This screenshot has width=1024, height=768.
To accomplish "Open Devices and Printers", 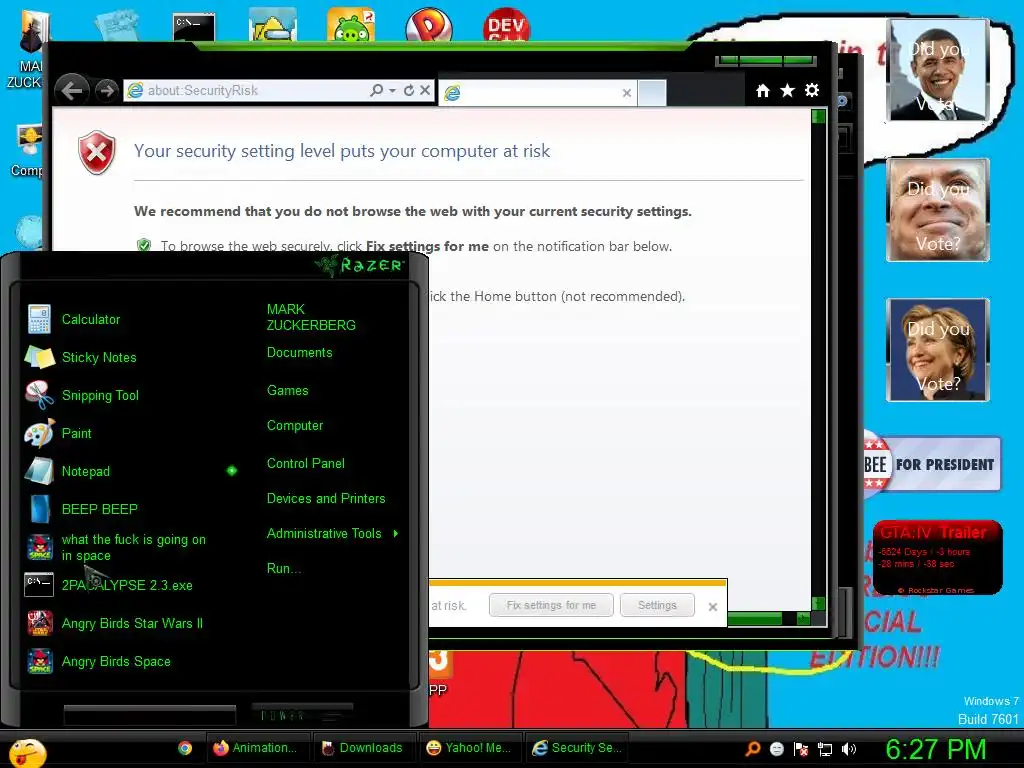I will (326, 498).
